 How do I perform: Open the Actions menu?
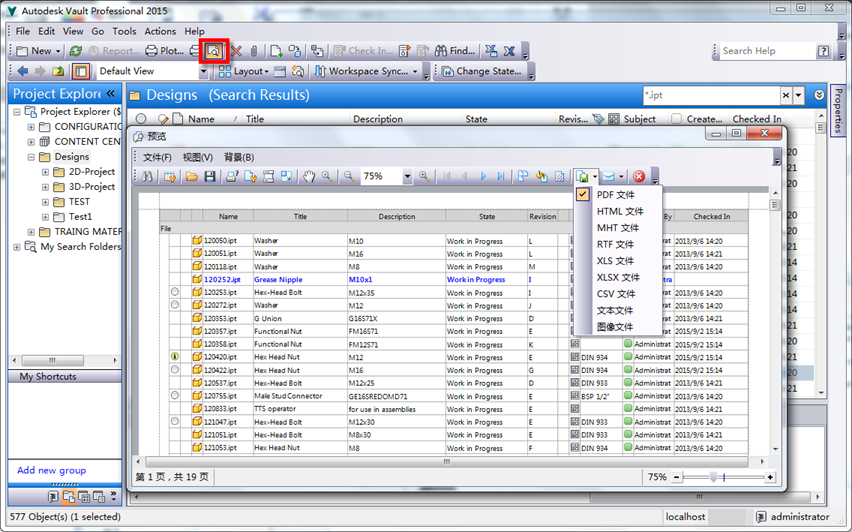click(160, 31)
